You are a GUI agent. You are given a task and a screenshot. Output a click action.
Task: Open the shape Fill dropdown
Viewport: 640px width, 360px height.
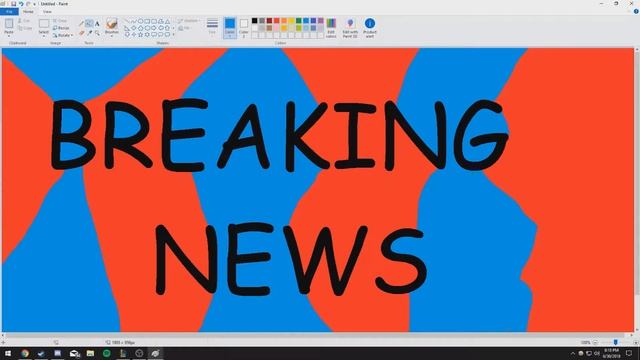click(184, 28)
